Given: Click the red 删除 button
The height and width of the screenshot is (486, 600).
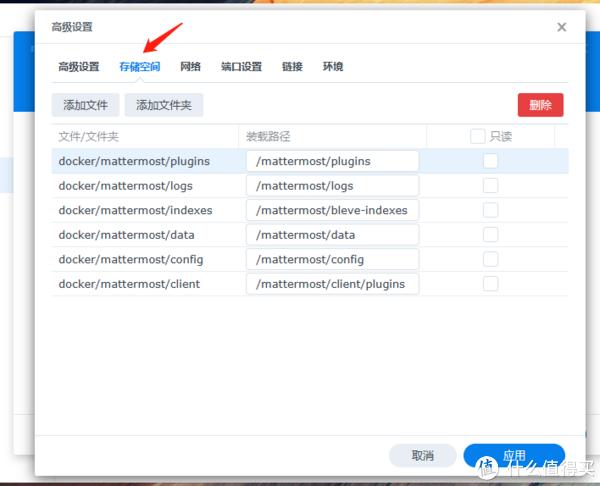Looking at the screenshot, I should pyautogui.click(x=540, y=105).
